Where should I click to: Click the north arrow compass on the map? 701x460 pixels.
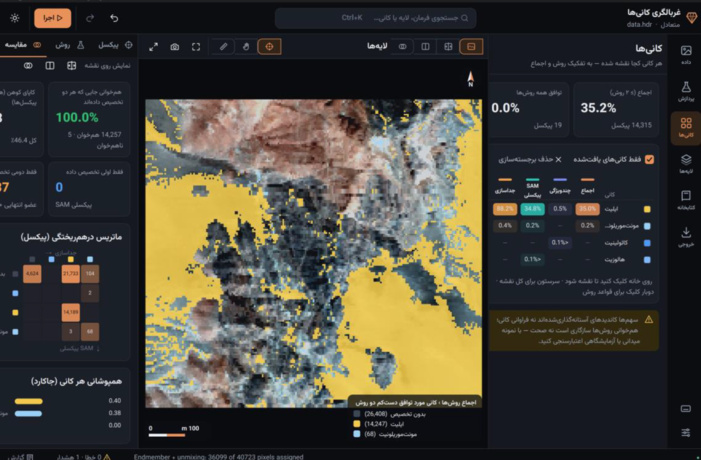pyautogui.click(x=470, y=79)
